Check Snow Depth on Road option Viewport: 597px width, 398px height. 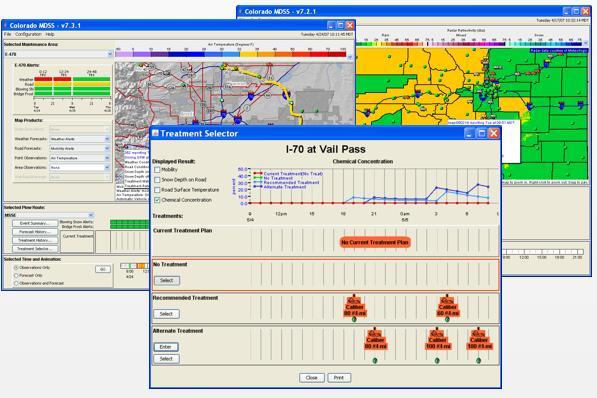(157, 180)
